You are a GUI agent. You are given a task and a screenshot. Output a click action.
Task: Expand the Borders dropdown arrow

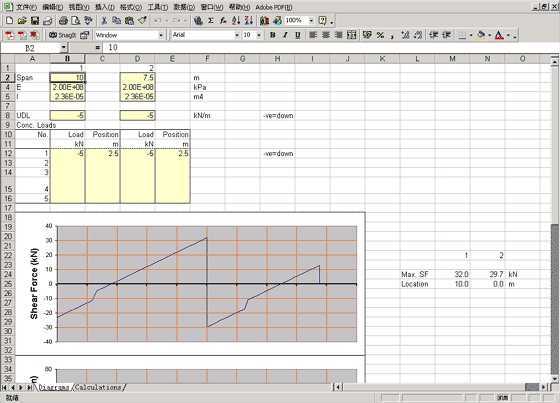(x=471, y=35)
